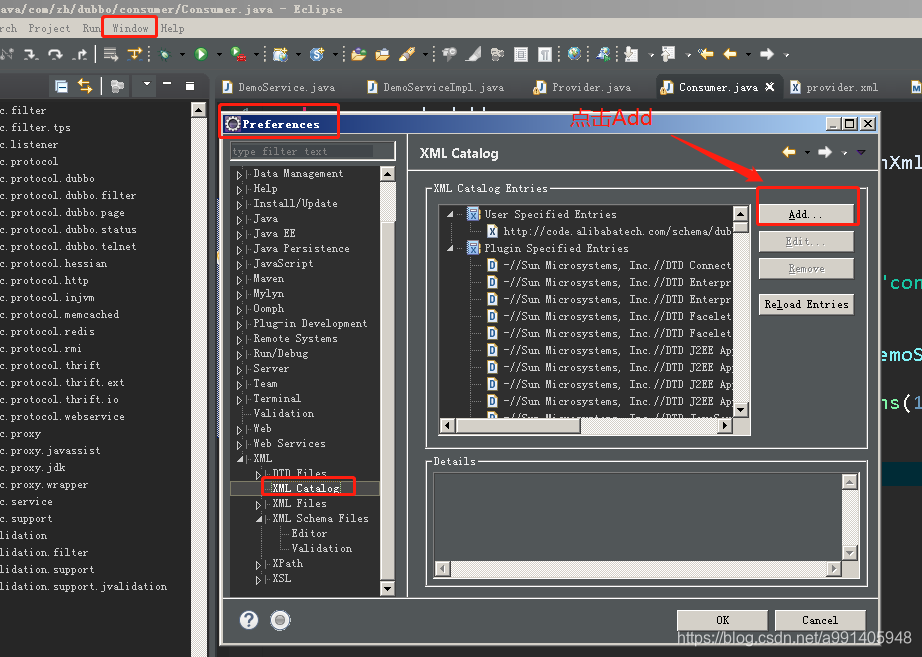Click the Open Task folder icon
The width and height of the screenshot is (922, 657).
pos(382,55)
